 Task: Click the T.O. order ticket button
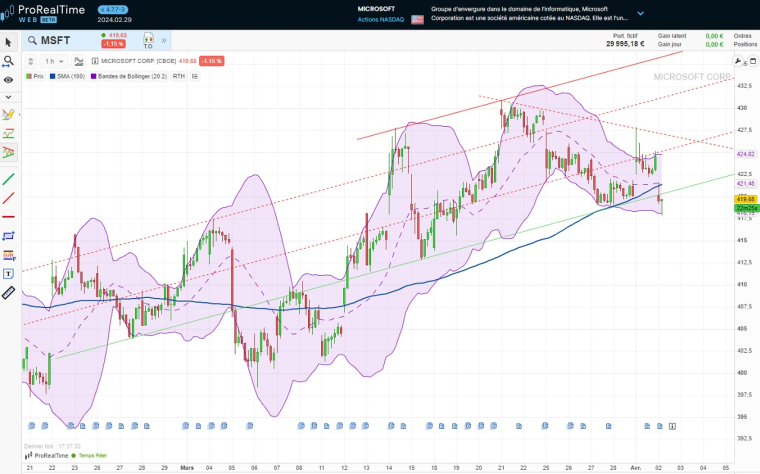point(147,41)
